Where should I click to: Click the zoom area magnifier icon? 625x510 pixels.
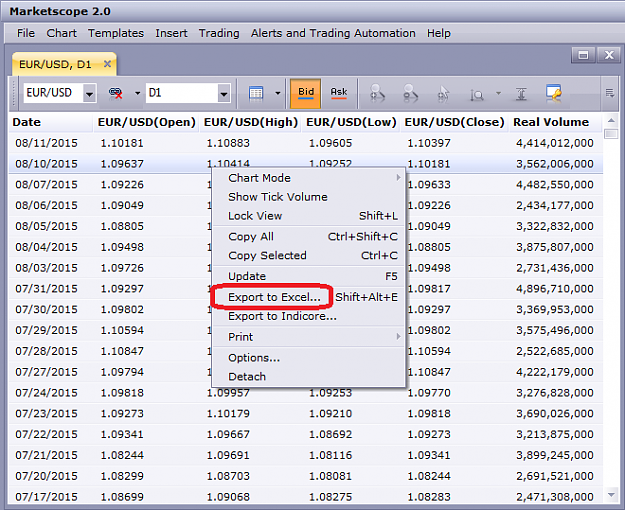[477, 95]
